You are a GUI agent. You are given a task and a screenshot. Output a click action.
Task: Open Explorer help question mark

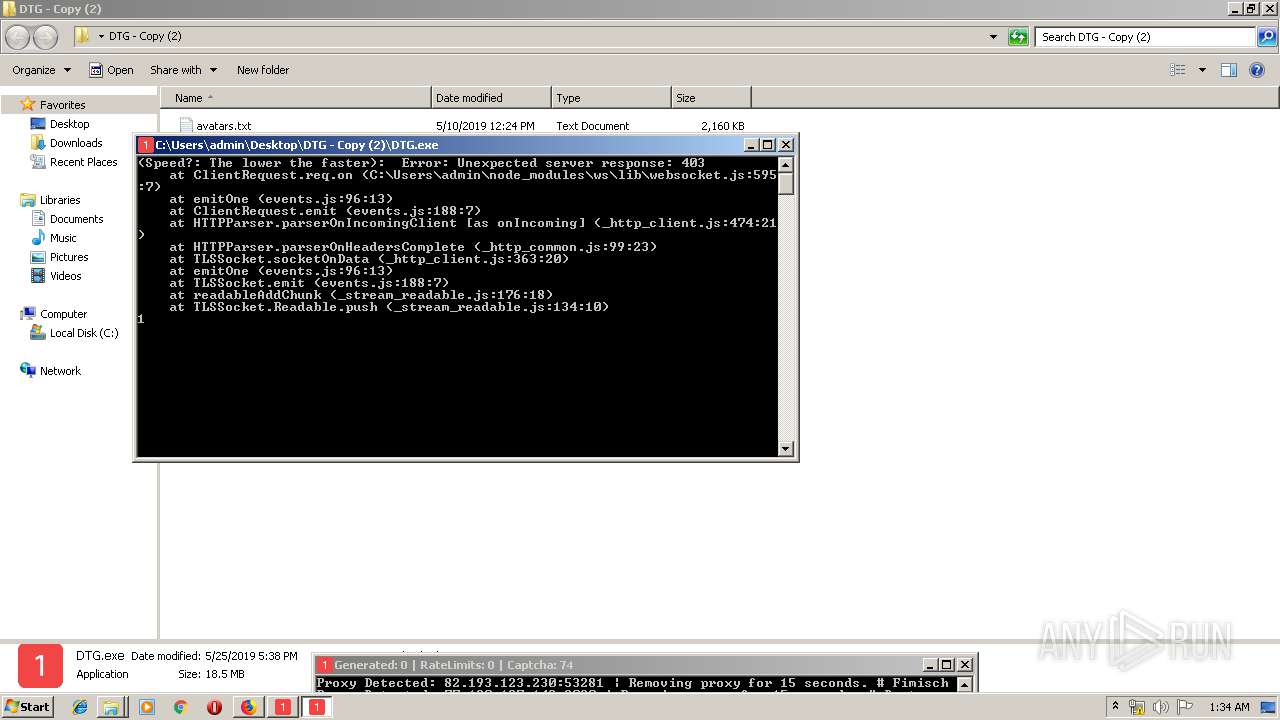(x=1257, y=70)
